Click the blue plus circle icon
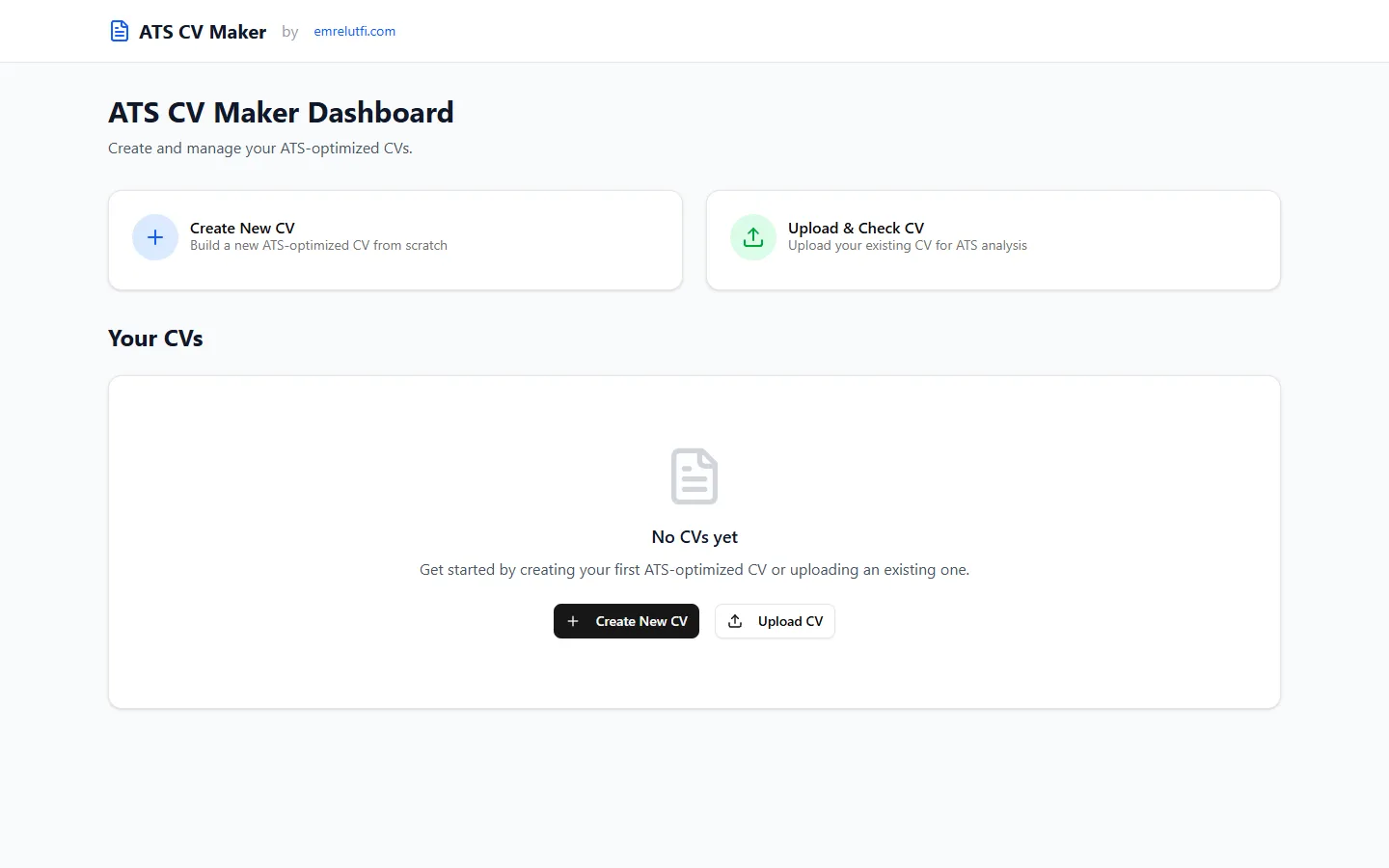This screenshot has height=868, width=1389. point(155,237)
